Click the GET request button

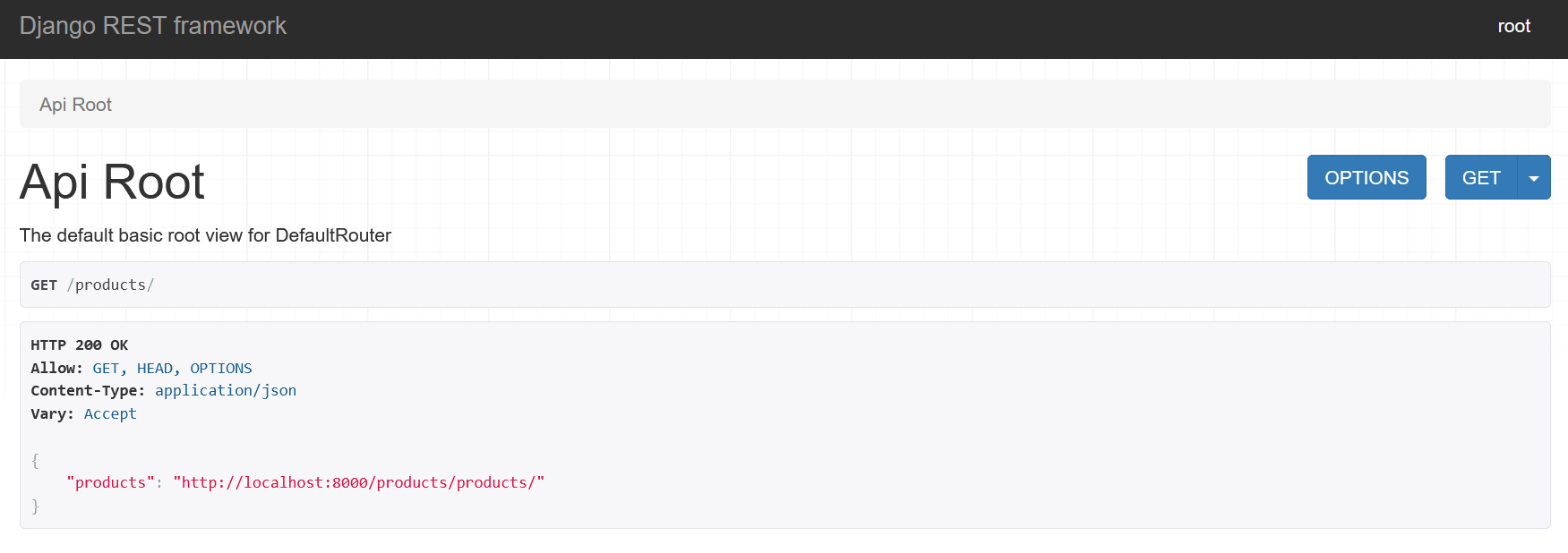click(1481, 177)
